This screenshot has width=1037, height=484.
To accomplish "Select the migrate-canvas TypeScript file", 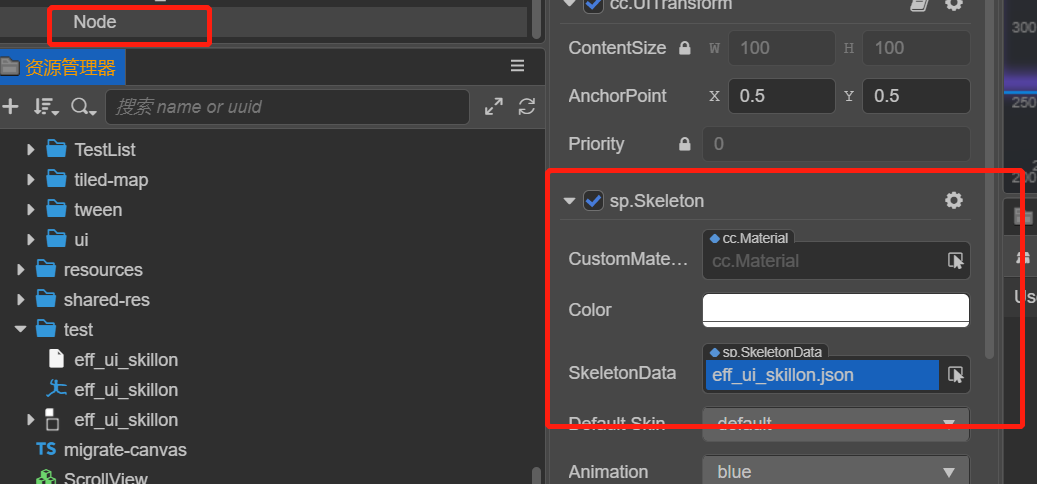I will [x=125, y=450].
